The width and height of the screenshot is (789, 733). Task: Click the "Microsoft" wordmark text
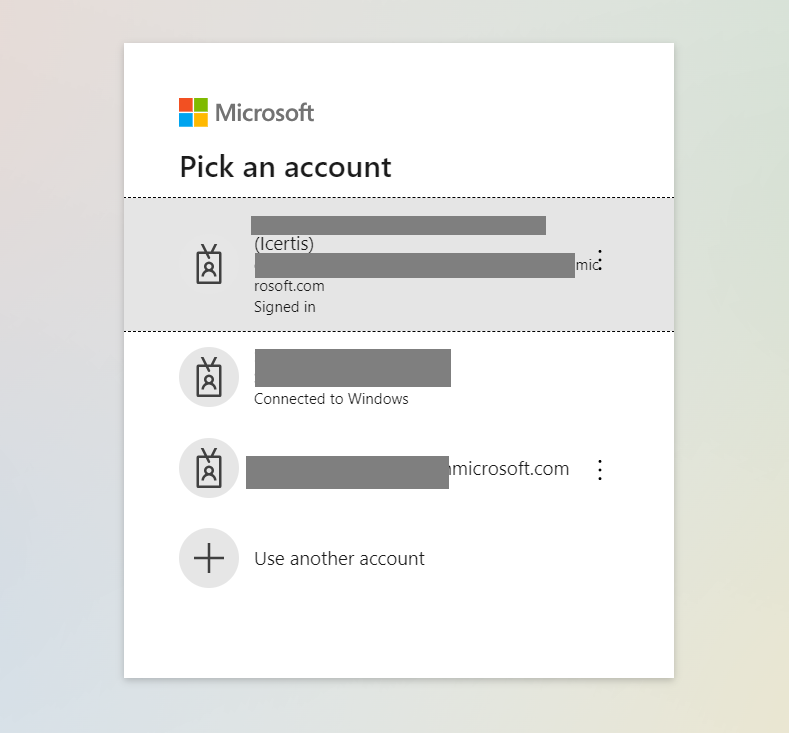click(x=264, y=113)
